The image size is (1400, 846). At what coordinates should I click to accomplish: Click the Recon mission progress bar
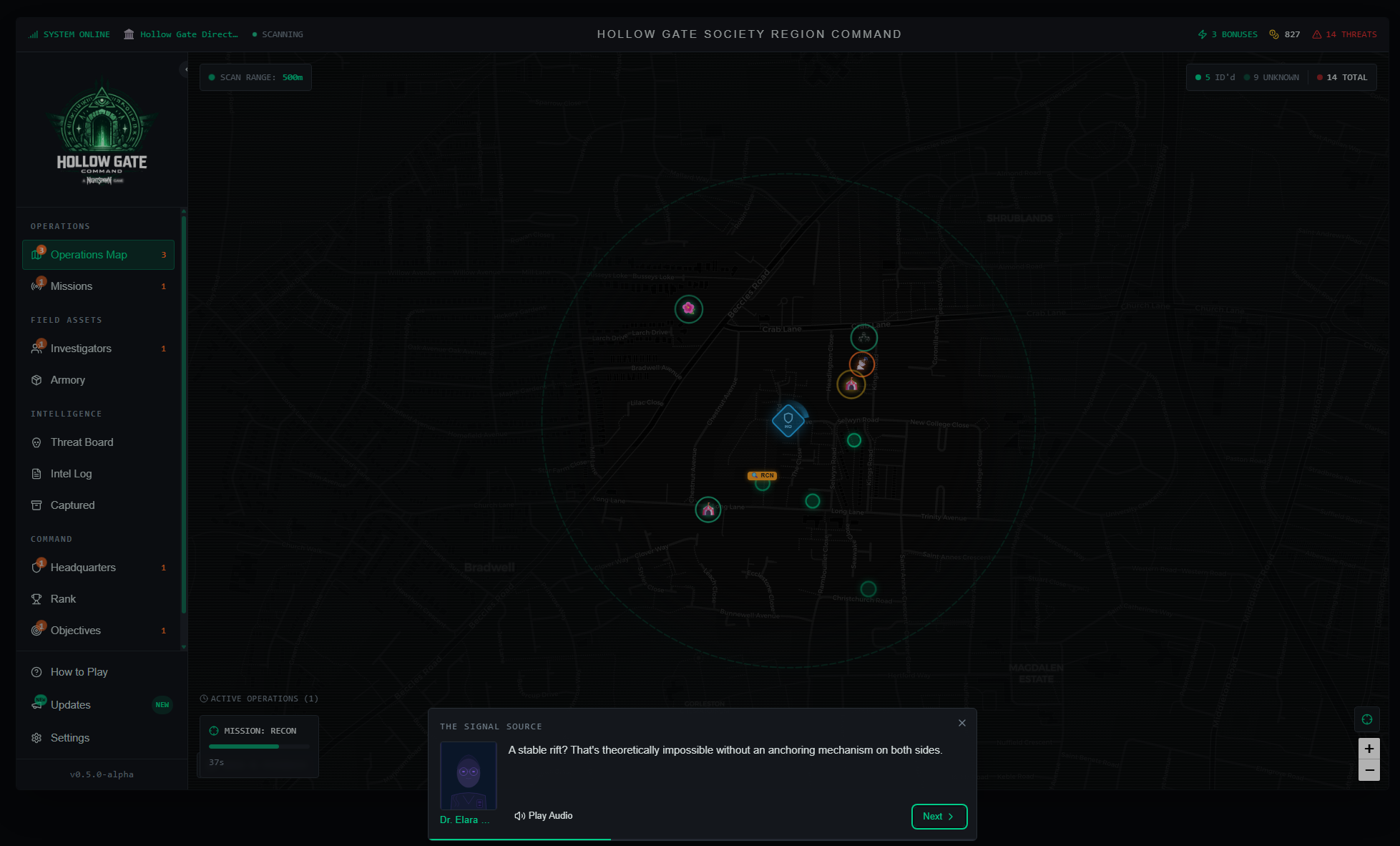[x=259, y=747]
